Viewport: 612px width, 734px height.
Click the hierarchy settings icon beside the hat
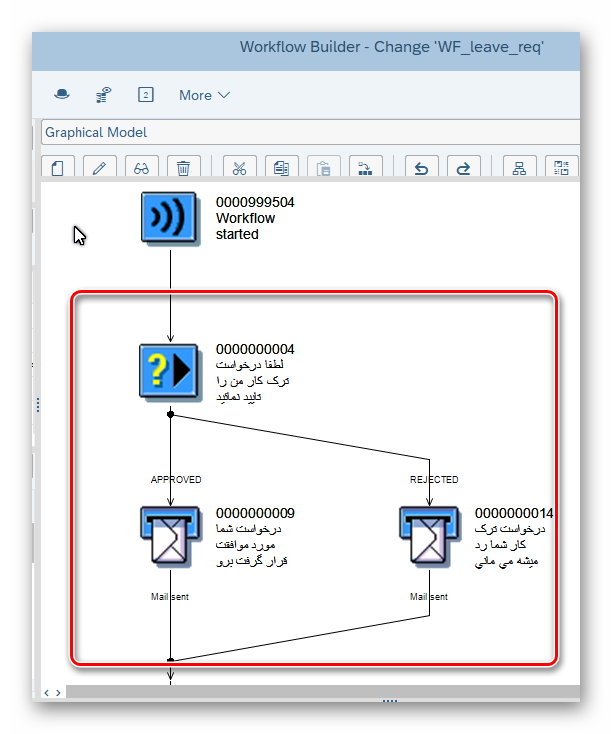pos(103,95)
